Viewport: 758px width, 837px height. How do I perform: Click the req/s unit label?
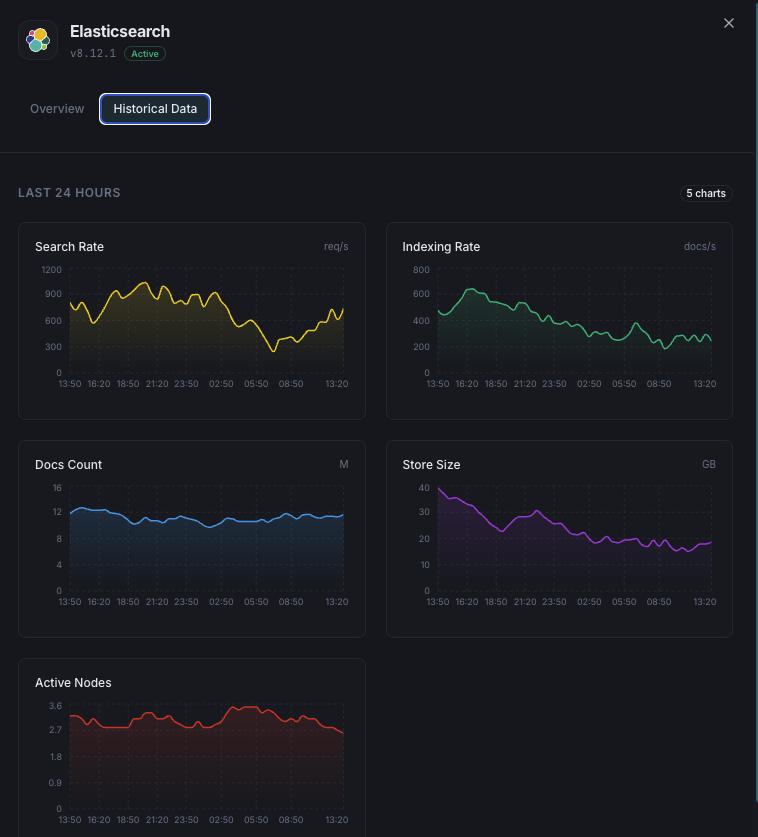tap(336, 246)
